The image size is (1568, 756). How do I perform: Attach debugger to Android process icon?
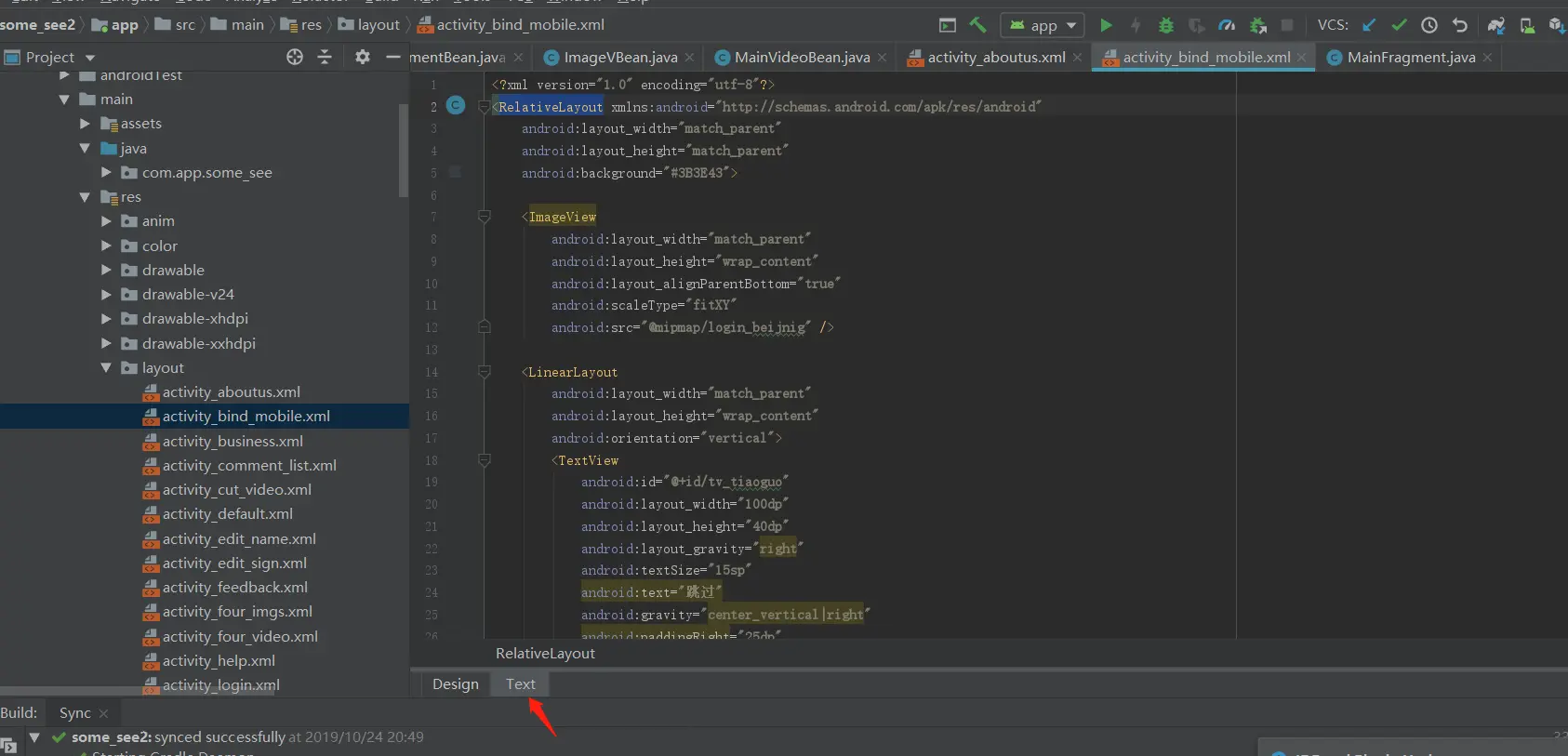point(1258,25)
